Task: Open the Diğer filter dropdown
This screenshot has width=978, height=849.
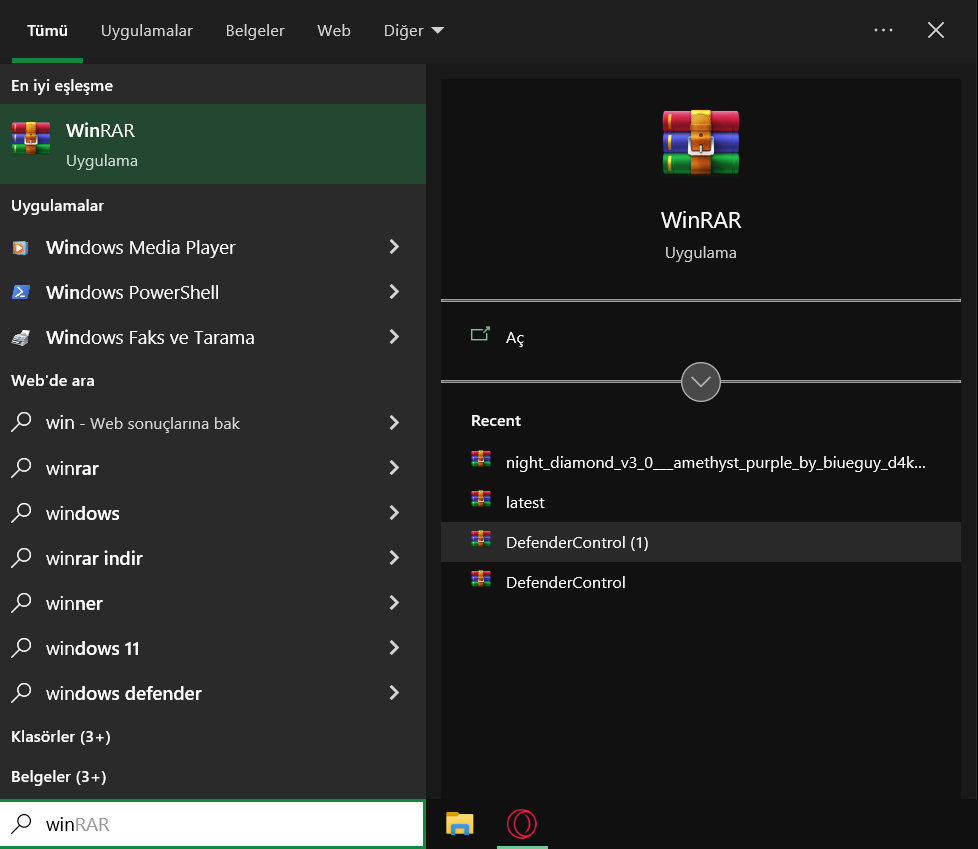Action: (414, 31)
